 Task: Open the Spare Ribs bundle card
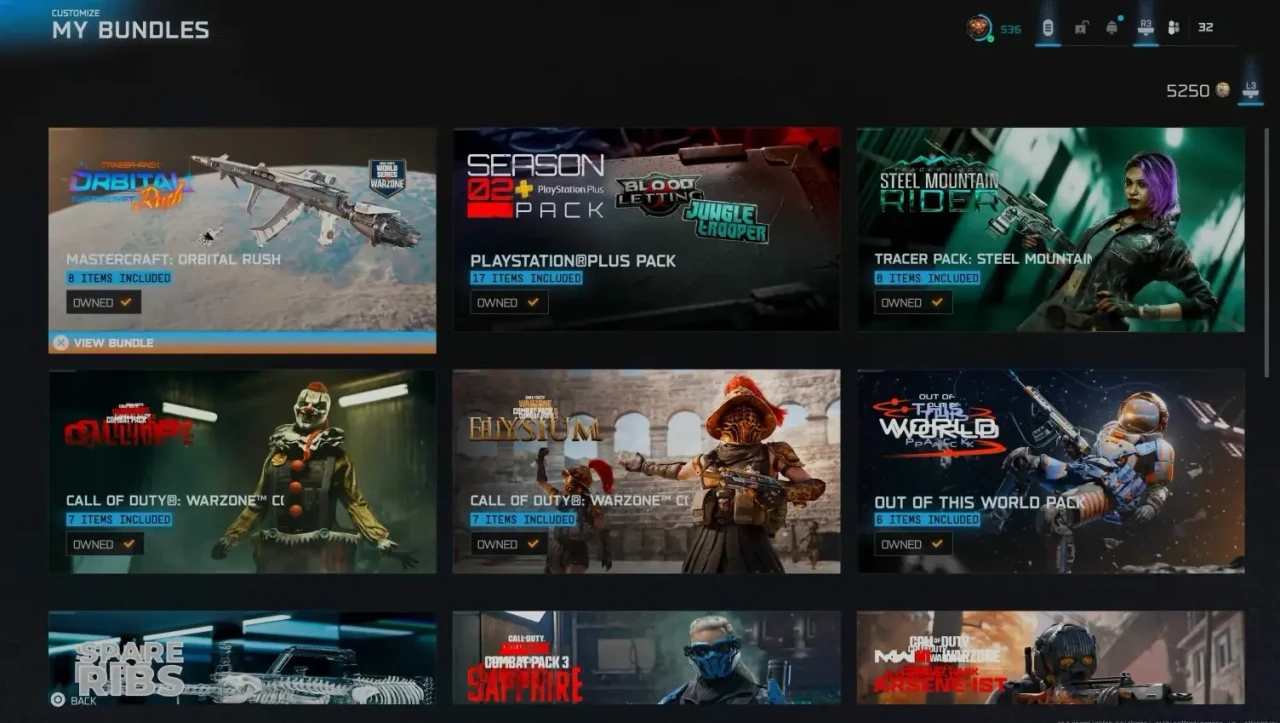pyautogui.click(x=242, y=658)
